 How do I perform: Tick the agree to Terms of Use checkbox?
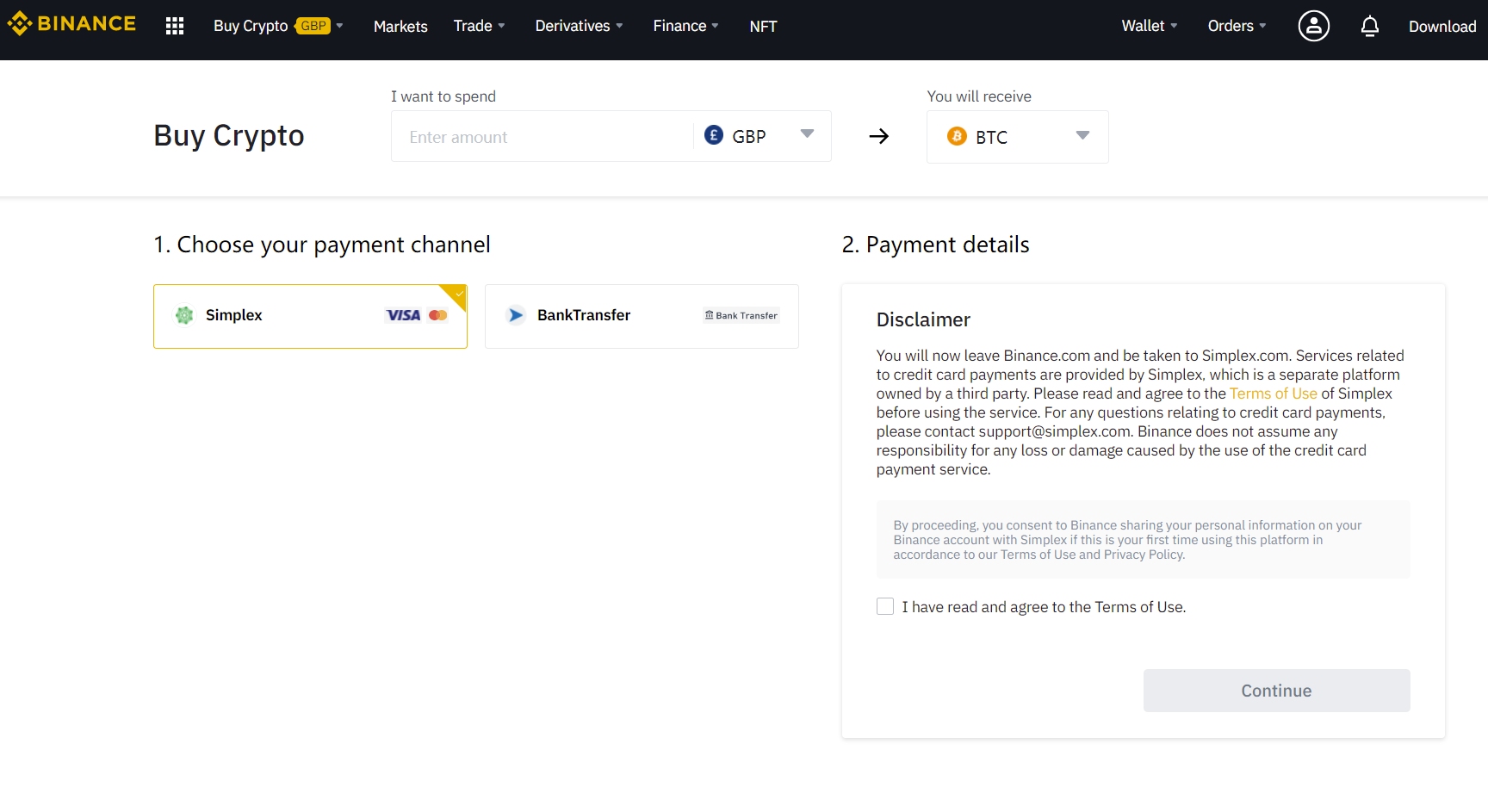(885, 606)
